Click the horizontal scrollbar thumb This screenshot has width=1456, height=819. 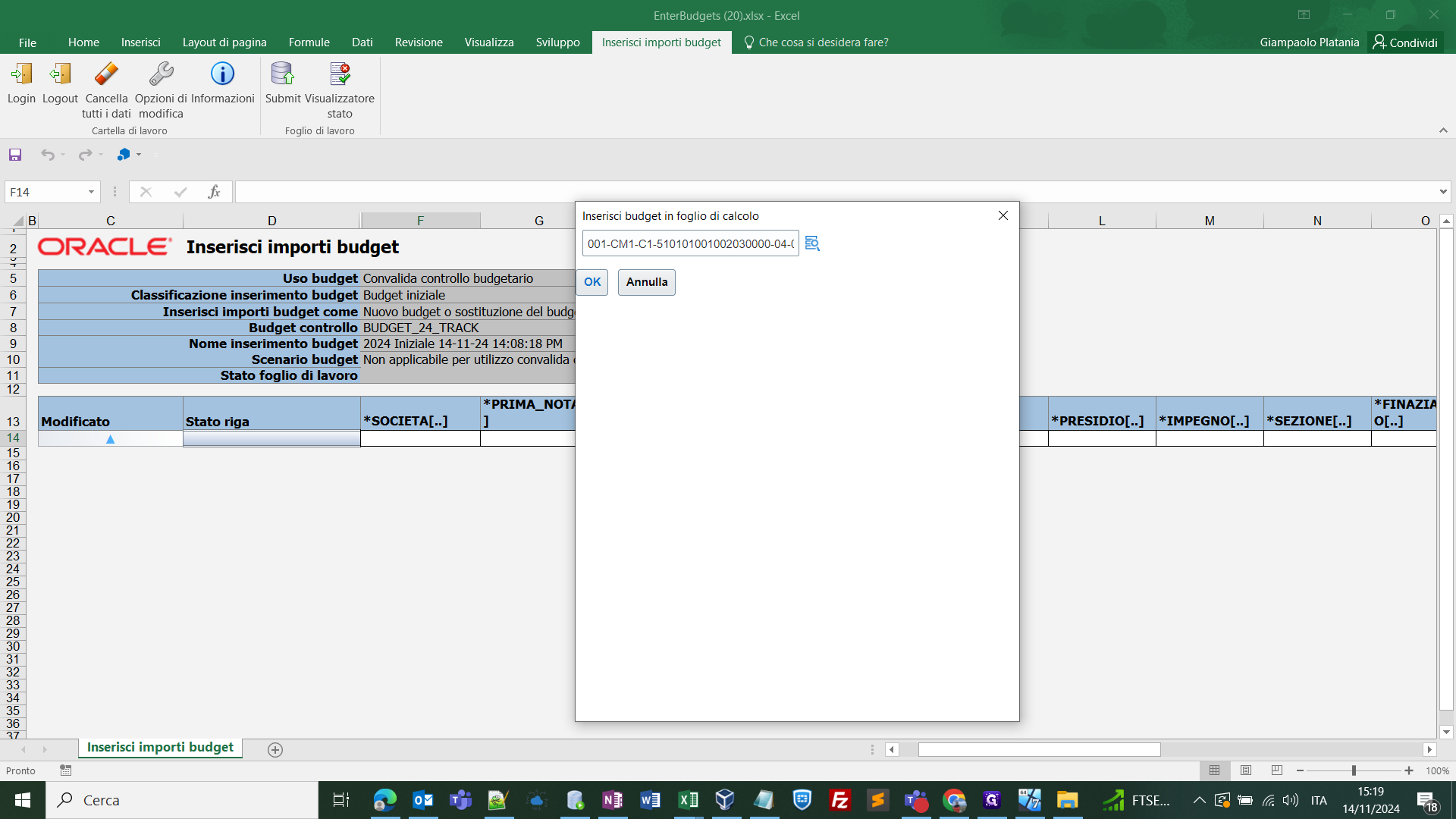(1039, 749)
